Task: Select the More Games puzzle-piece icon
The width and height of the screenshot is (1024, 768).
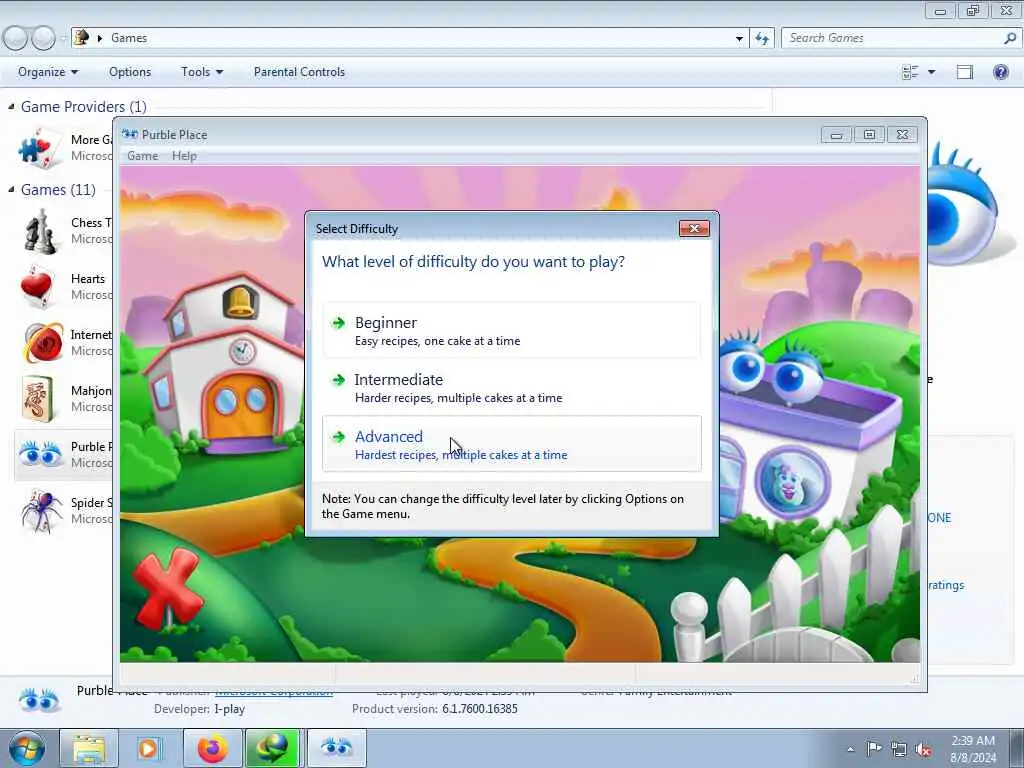Action: click(x=40, y=148)
